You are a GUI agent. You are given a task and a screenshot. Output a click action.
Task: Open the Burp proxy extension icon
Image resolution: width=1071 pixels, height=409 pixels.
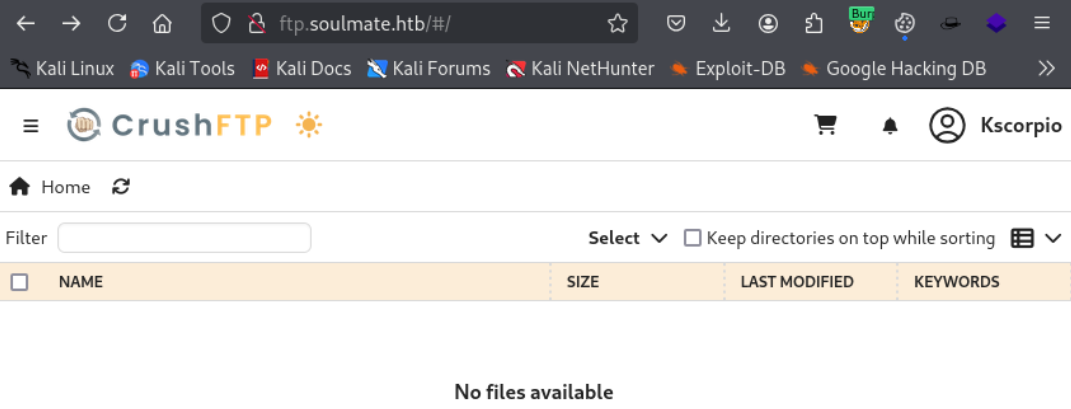[860, 21]
